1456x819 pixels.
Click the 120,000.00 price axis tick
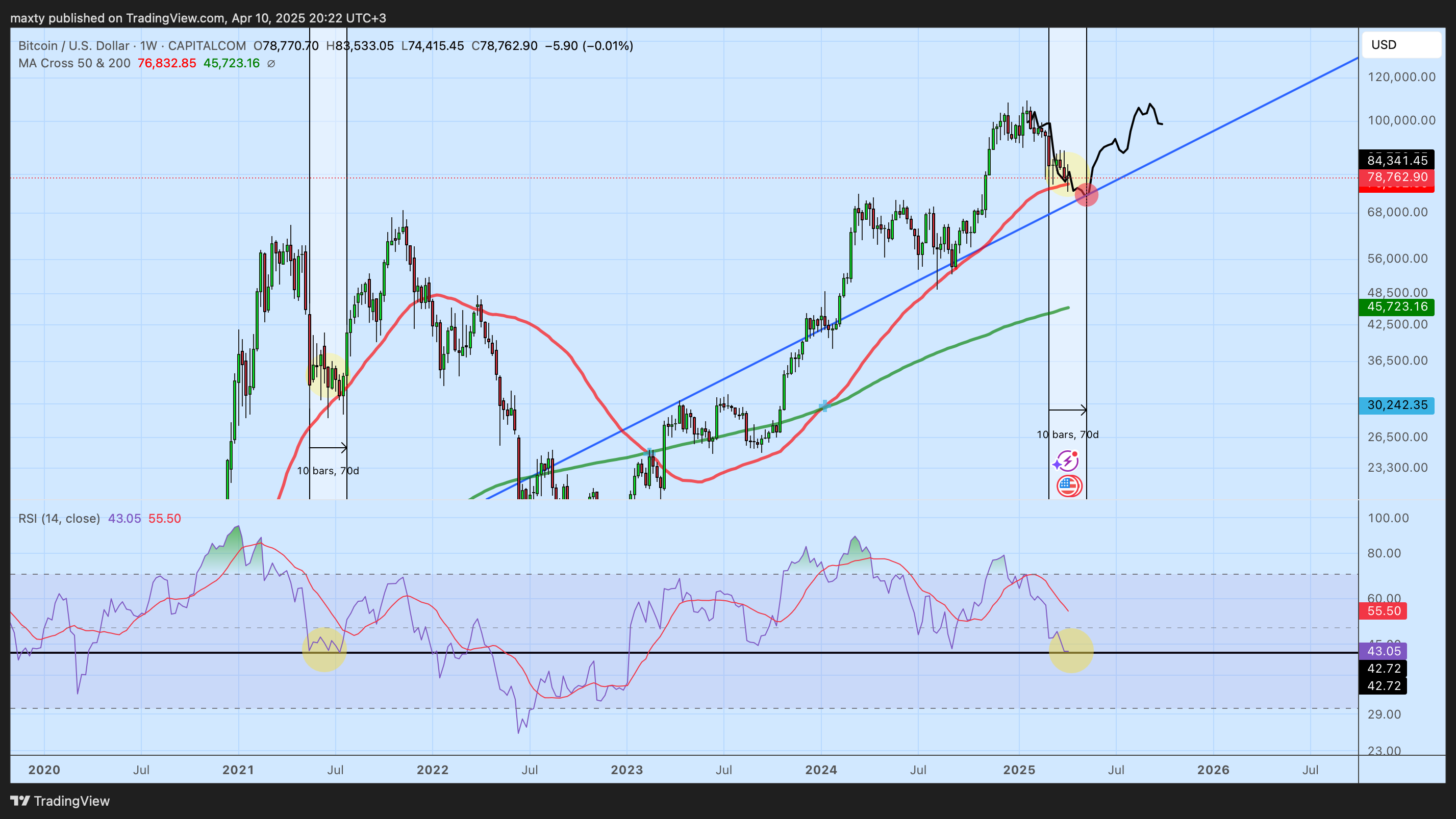click(x=1401, y=77)
